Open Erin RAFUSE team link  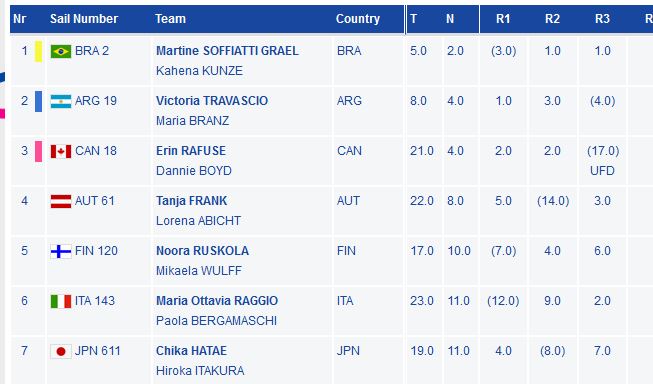[191, 151]
